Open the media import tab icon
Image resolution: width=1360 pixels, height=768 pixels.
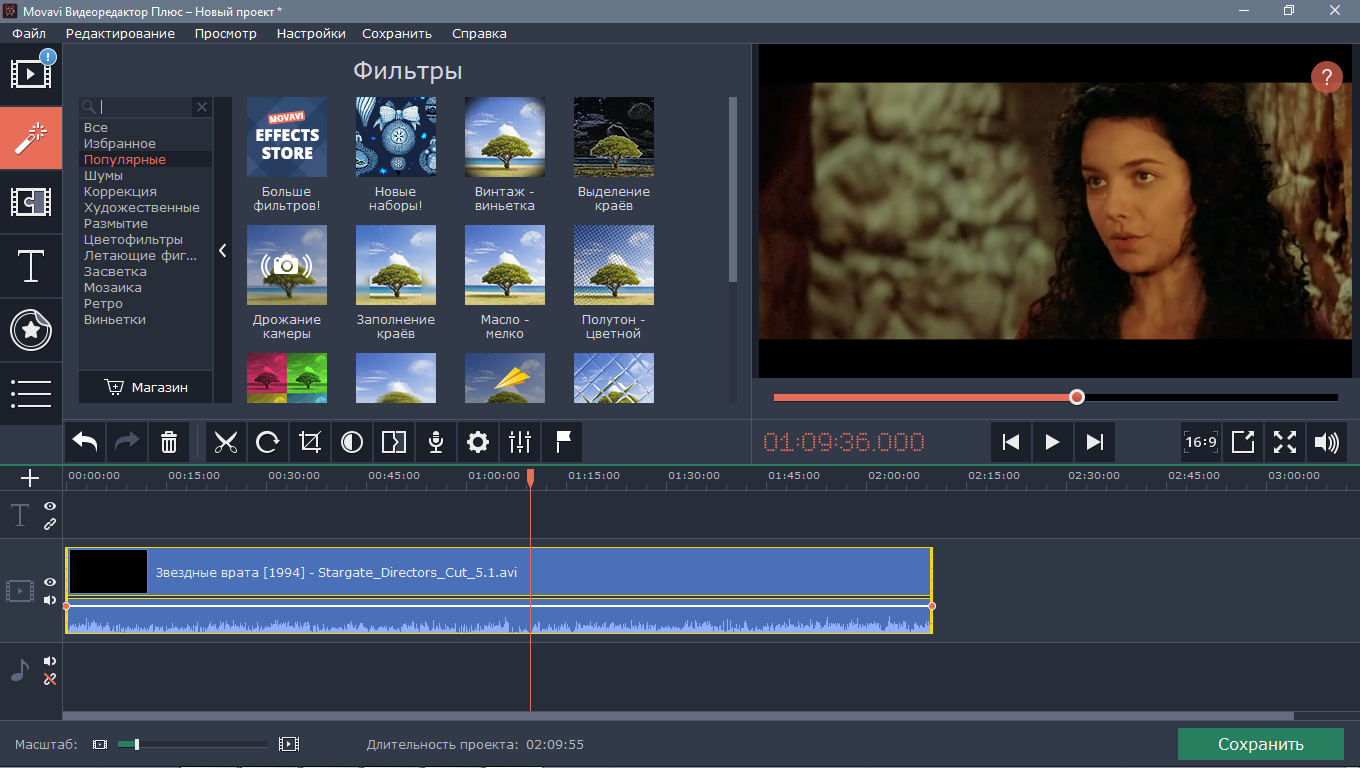click(31, 74)
